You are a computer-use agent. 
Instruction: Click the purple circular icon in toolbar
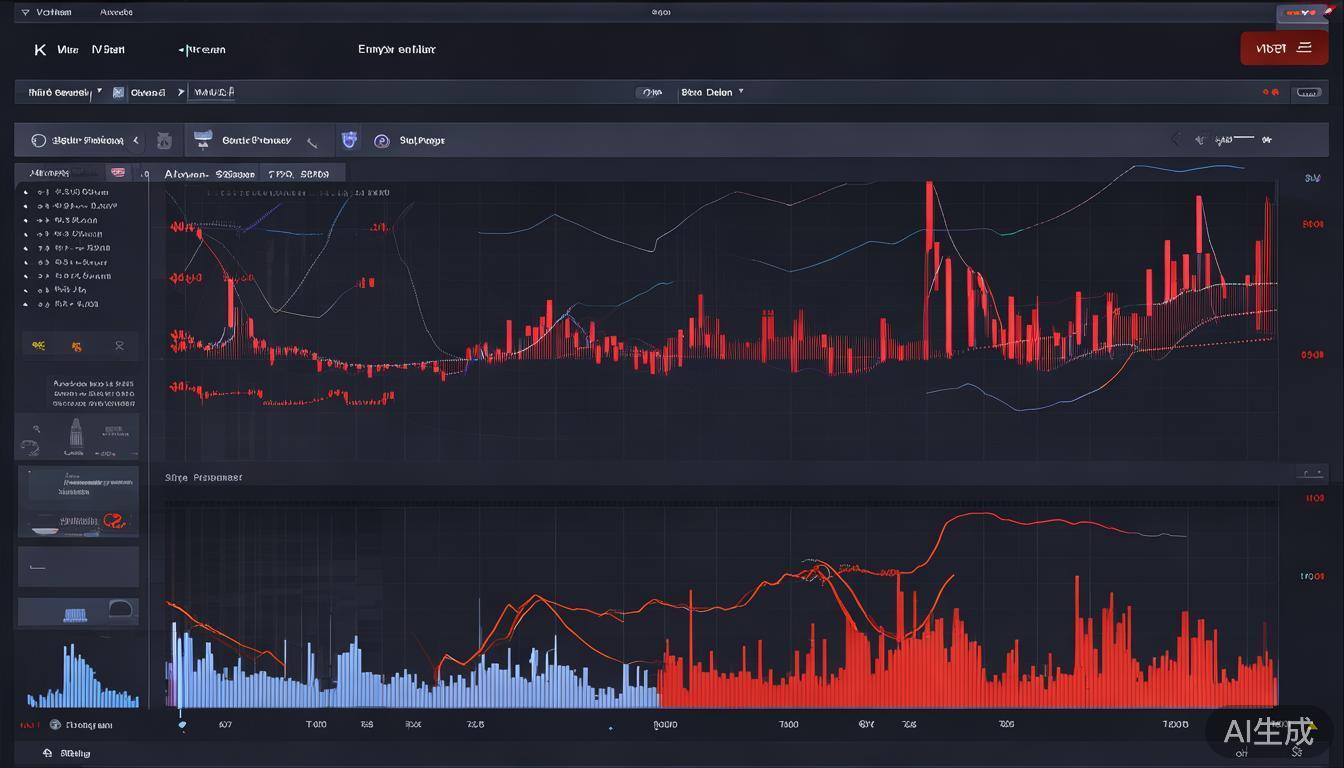point(381,141)
